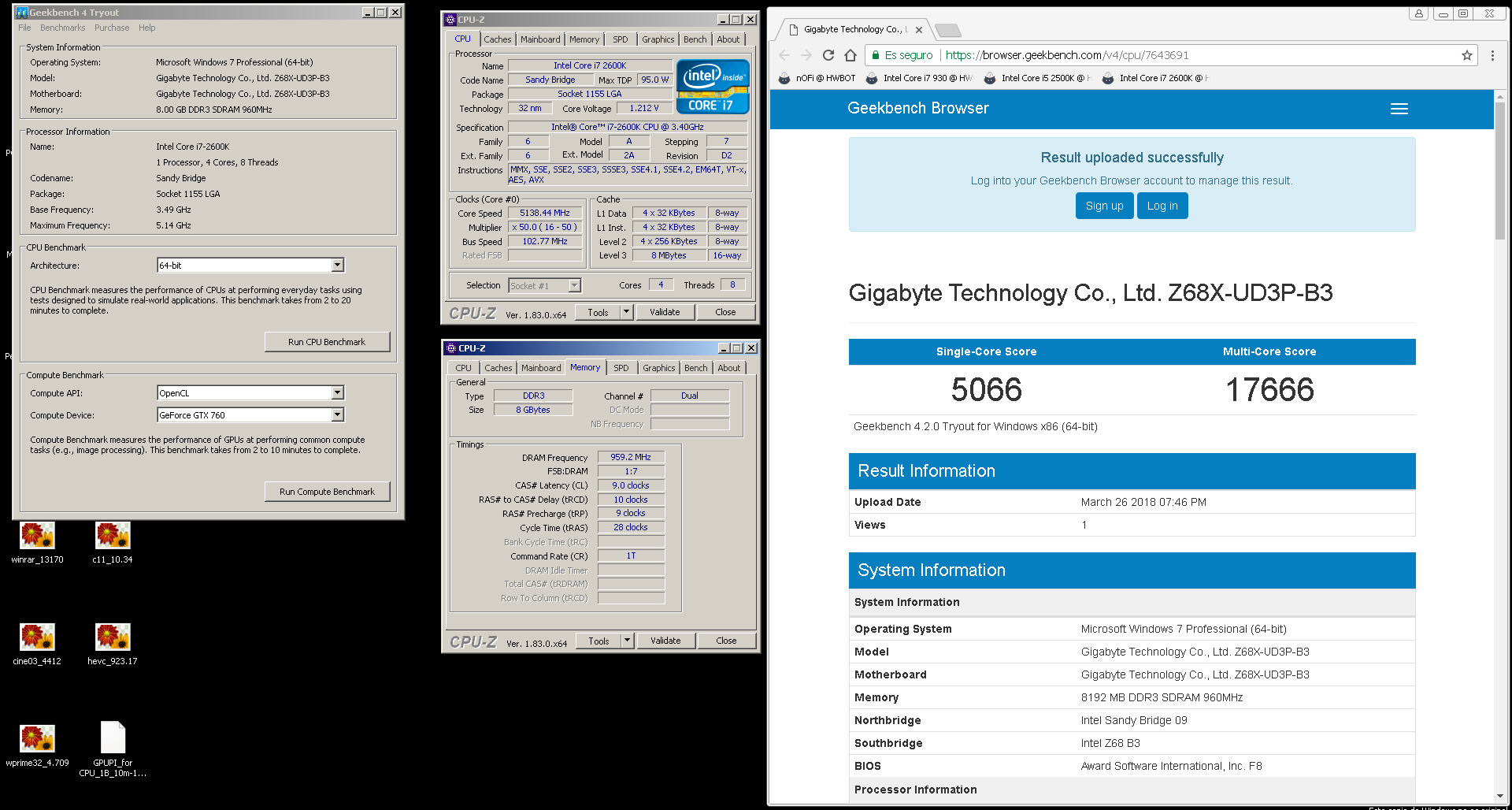Click Run Compute Benchmark button

(327, 492)
